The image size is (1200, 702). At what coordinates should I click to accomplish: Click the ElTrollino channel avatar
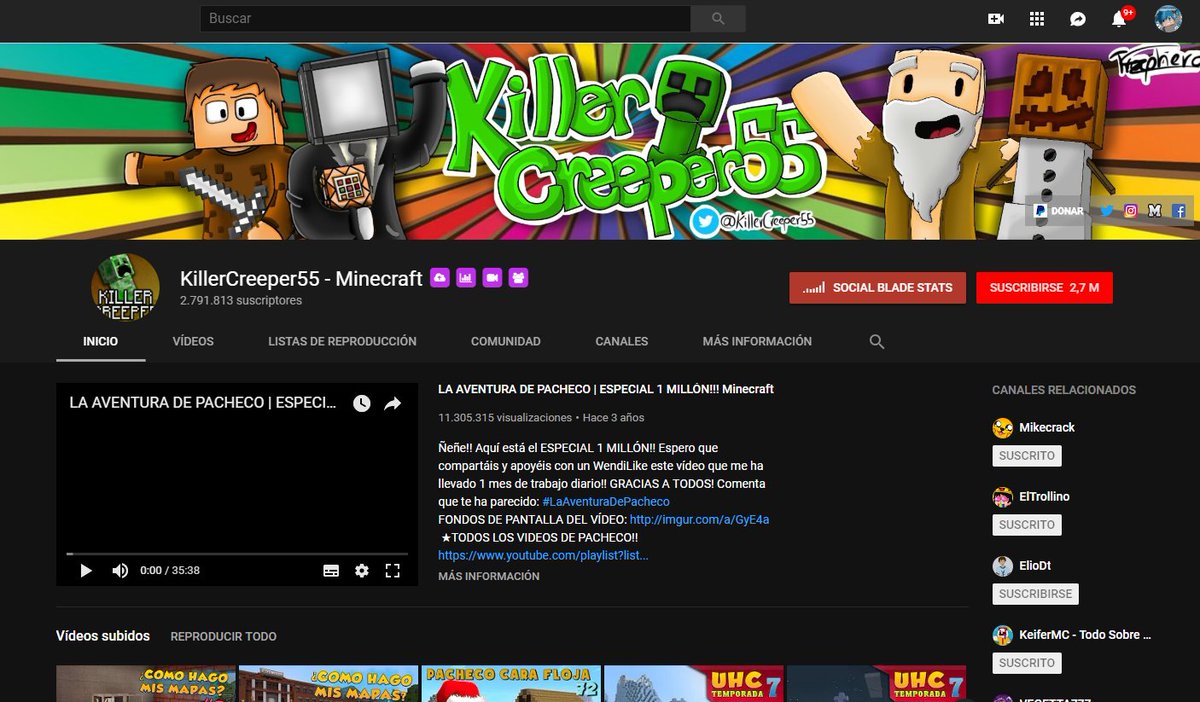1003,497
